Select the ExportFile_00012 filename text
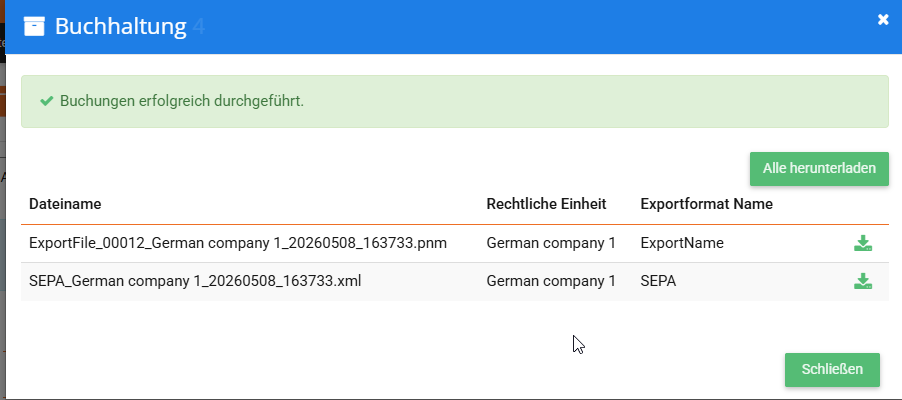902x400 pixels. (238, 243)
